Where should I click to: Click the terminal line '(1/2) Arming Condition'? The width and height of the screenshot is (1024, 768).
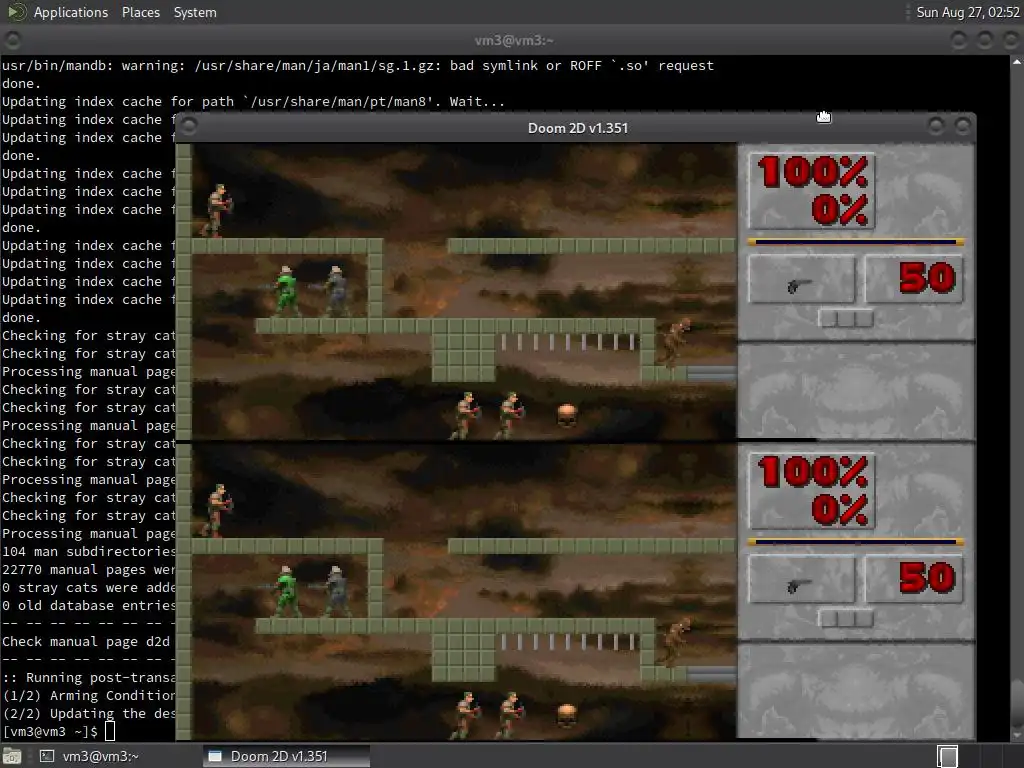(x=89, y=696)
